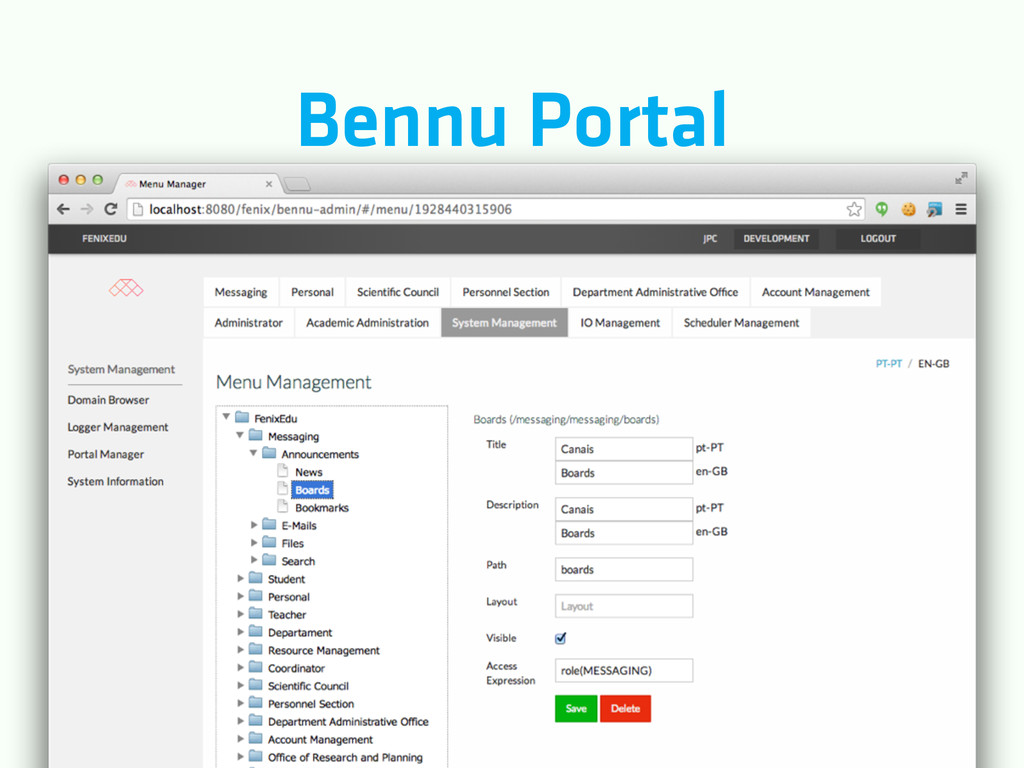
Task: Reload the page with the refresh icon
Action: pos(110,209)
